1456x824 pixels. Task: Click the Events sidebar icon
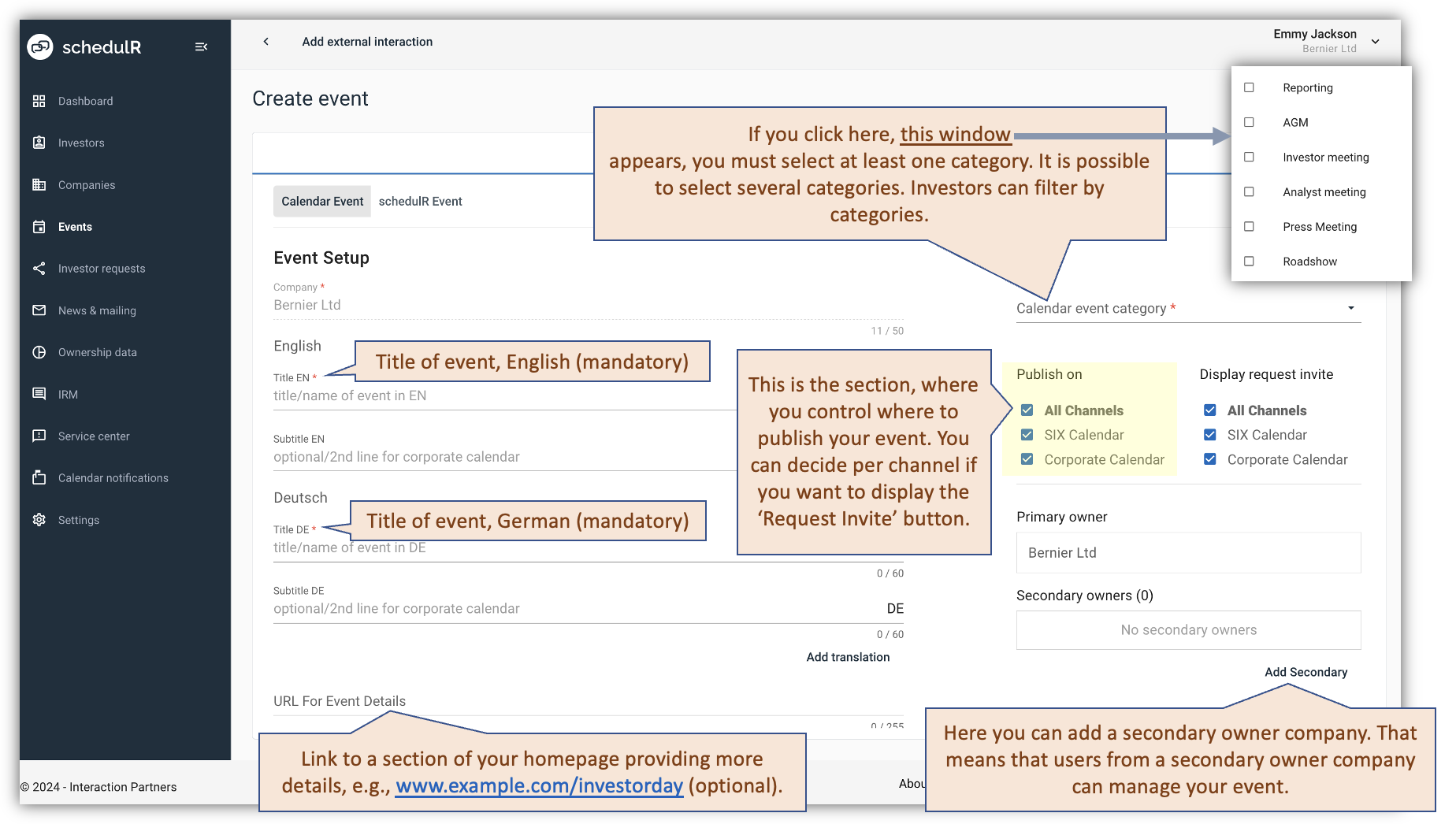click(40, 226)
